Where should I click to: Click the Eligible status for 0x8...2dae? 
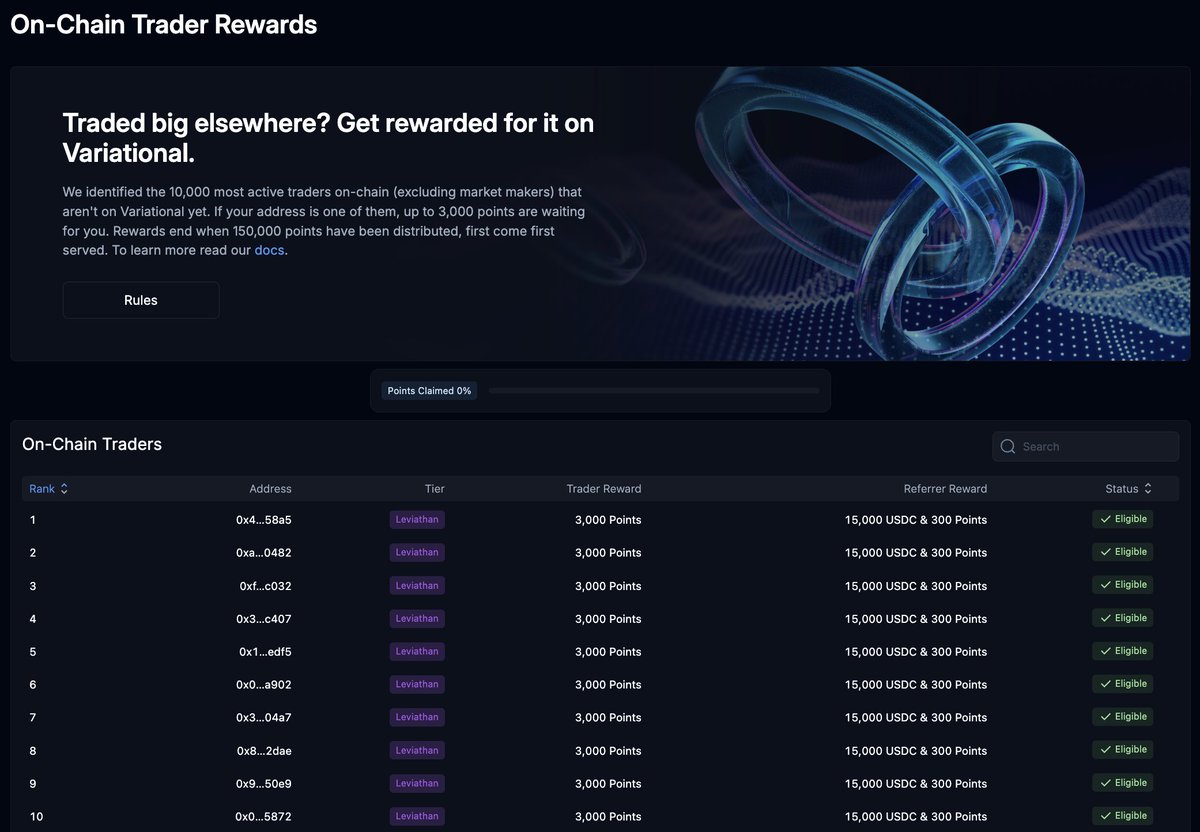pos(1122,750)
